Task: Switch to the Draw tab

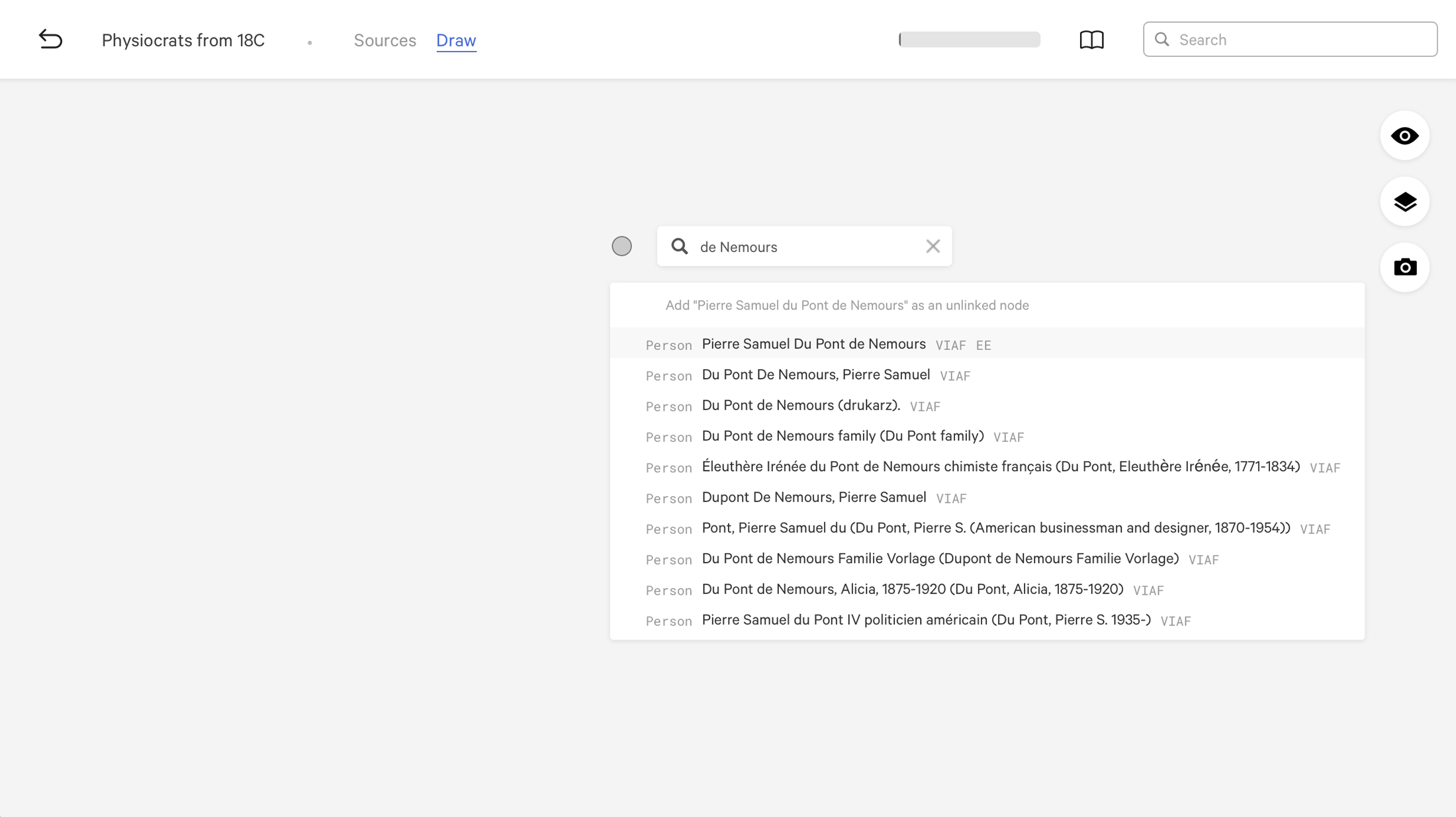Action: pos(456,40)
